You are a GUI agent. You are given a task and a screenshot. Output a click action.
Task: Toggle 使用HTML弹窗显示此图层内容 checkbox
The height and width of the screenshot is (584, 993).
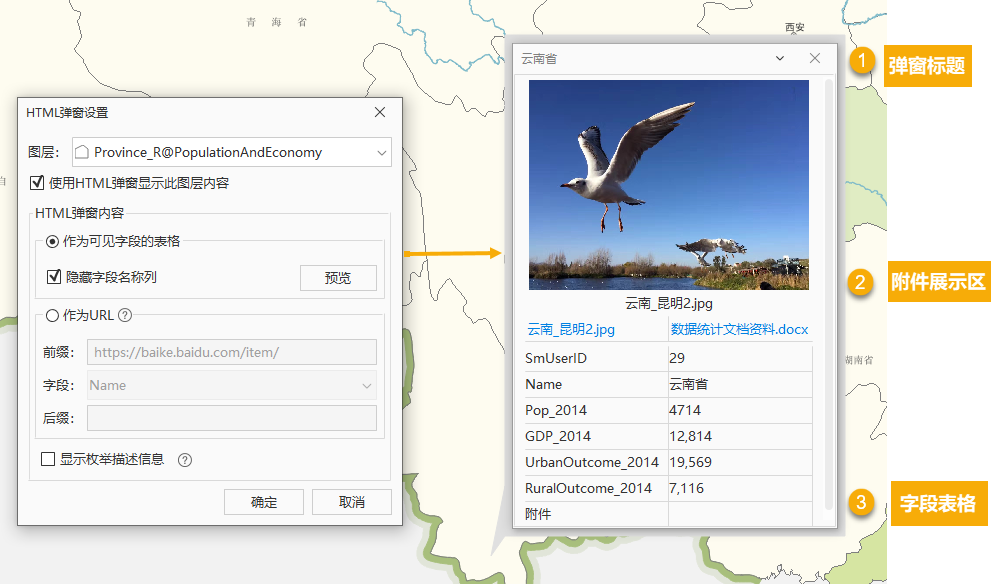point(38,183)
